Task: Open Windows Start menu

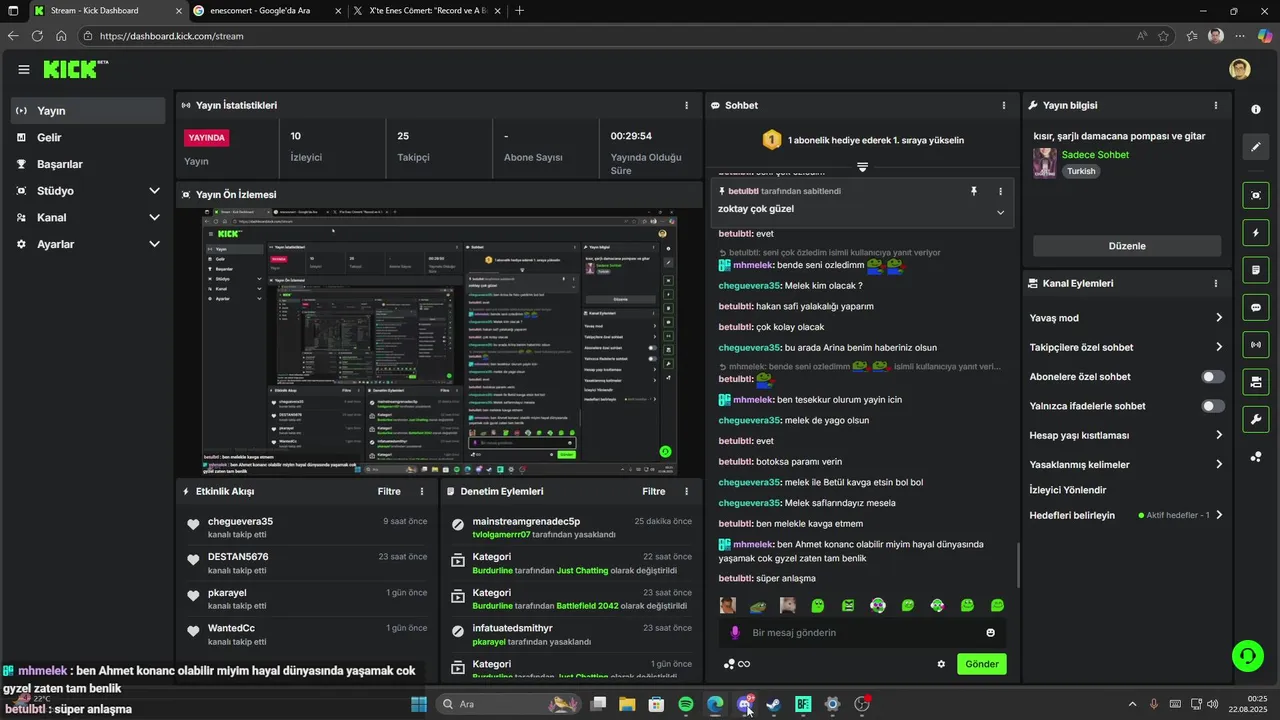Action: (418, 704)
